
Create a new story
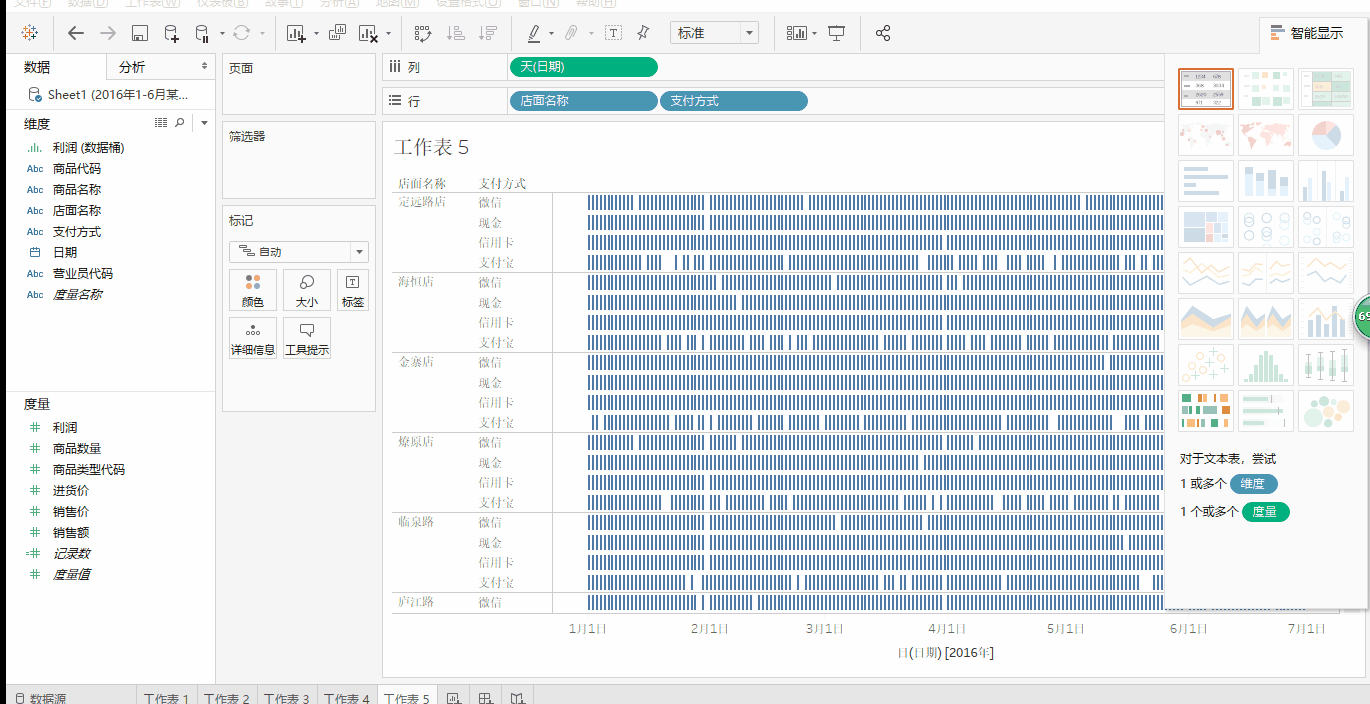point(516,695)
